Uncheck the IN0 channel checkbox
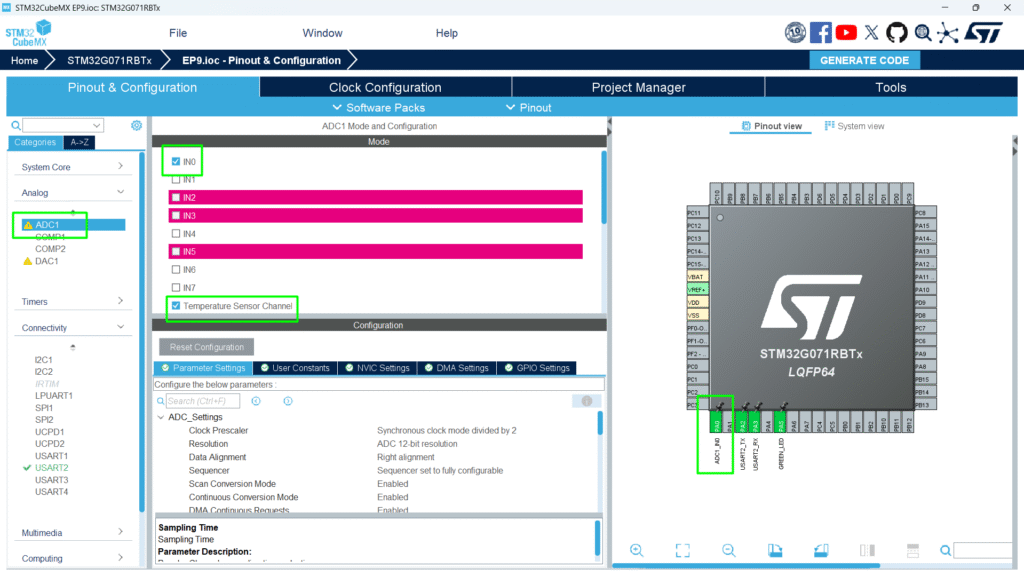1024x576 pixels. [x=177, y=161]
